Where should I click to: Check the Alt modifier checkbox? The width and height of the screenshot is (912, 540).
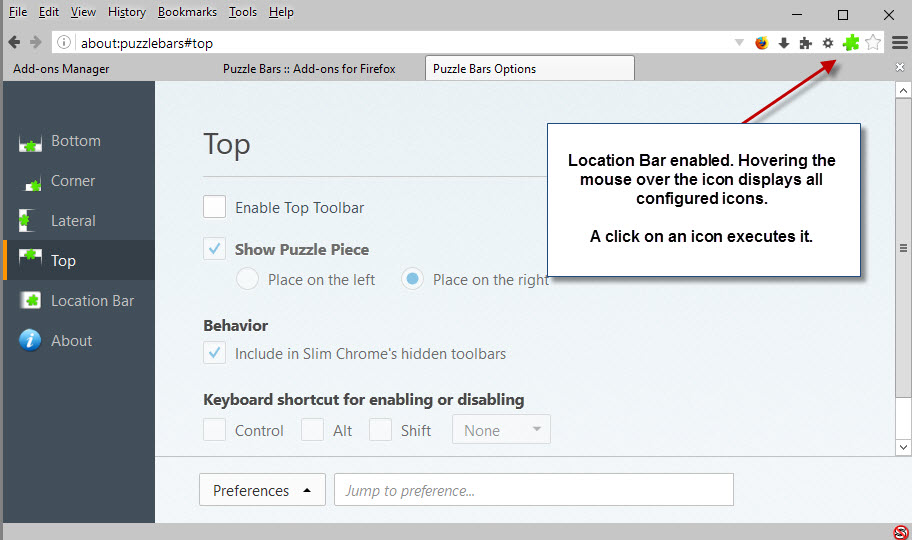312,430
